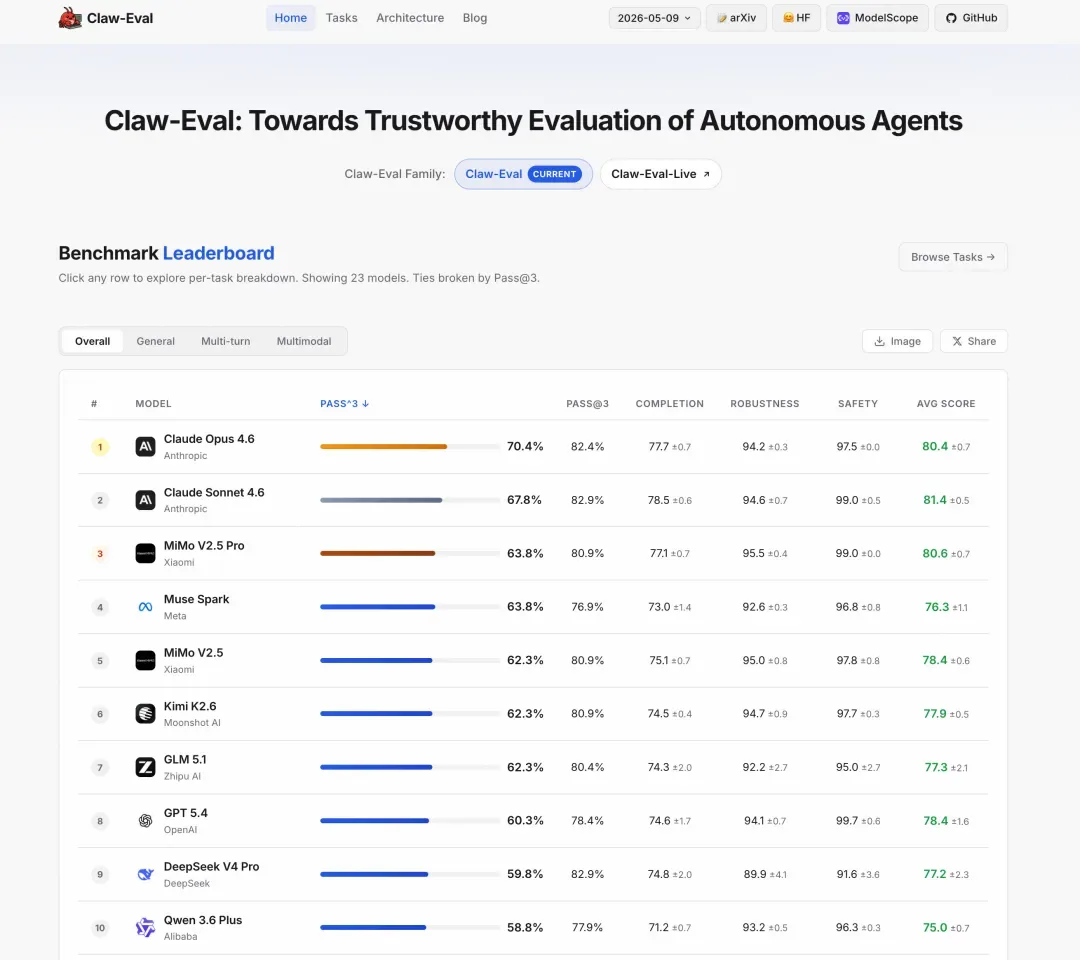Image resolution: width=1080 pixels, height=960 pixels.
Task: Sort by the AVG SCORE column header
Action: (x=946, y=404)
